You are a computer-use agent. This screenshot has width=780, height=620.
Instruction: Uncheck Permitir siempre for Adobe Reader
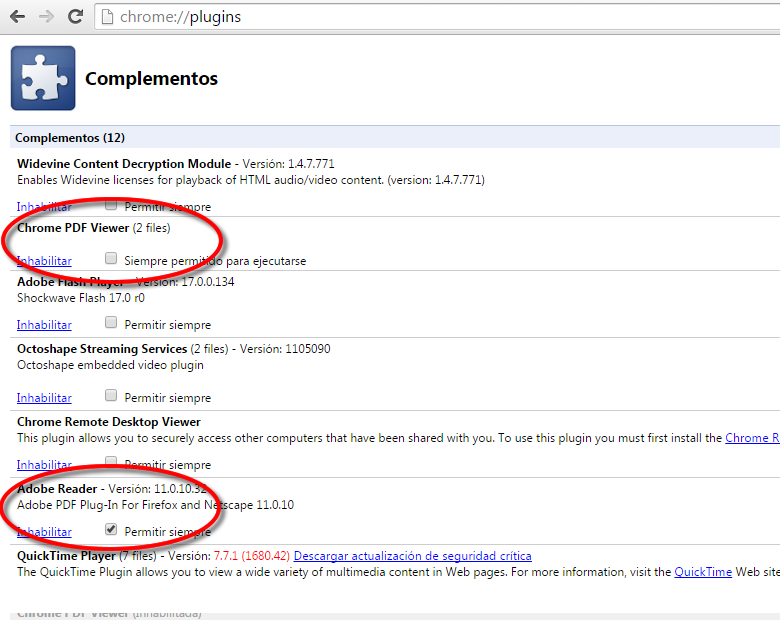click(x=111, y=529)
